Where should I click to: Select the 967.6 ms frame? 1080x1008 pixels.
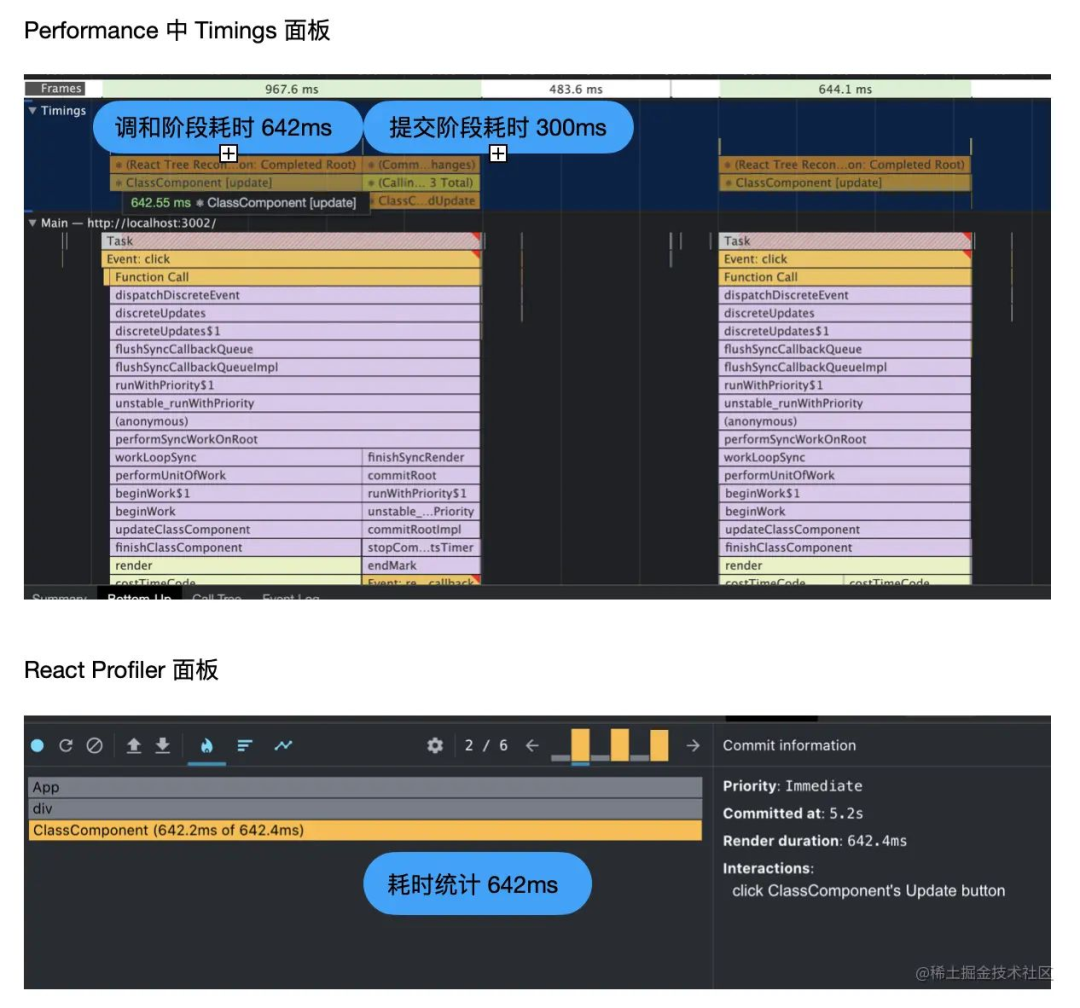tap(291, 89)
